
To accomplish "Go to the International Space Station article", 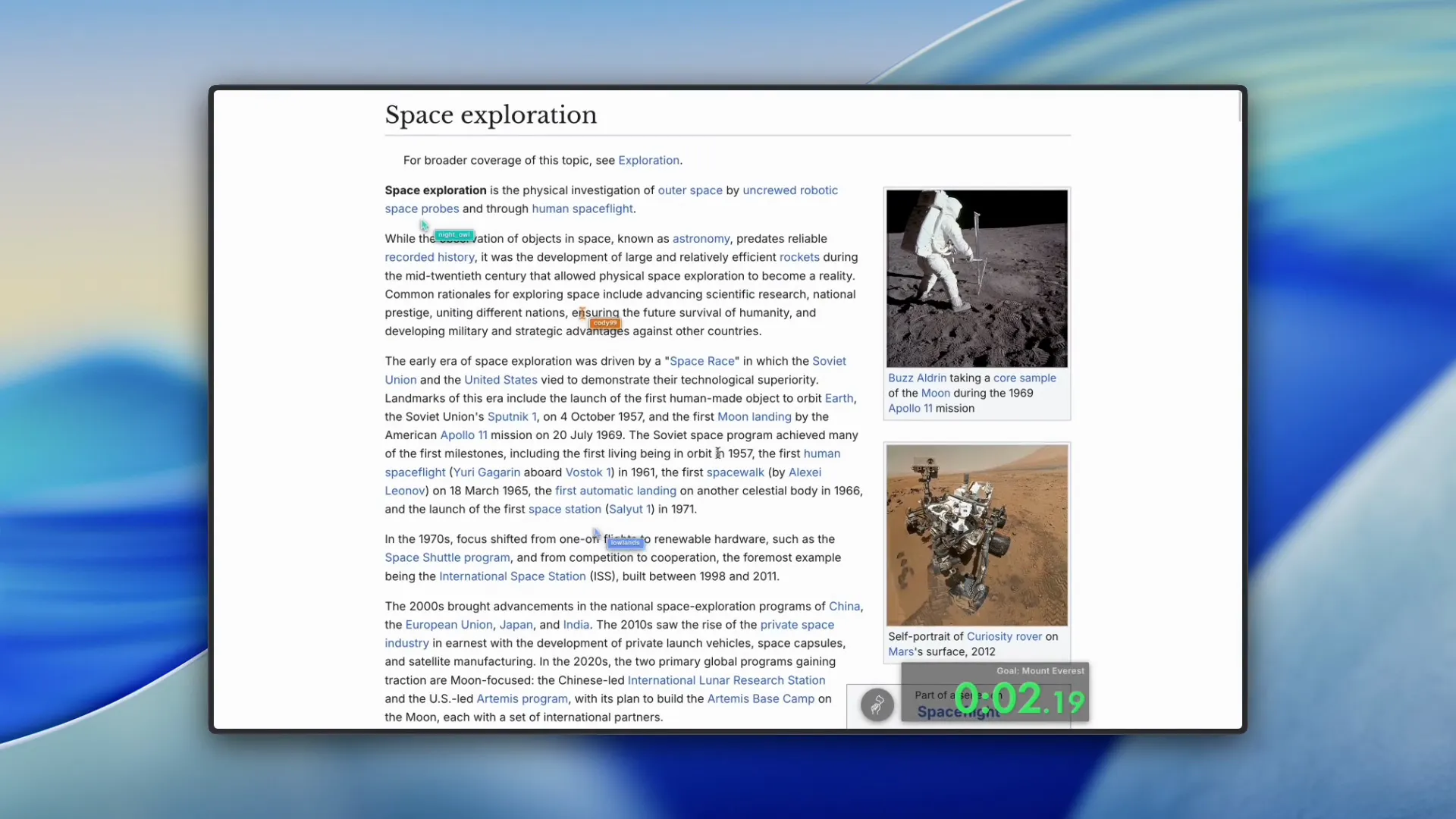I will (513, 576).
